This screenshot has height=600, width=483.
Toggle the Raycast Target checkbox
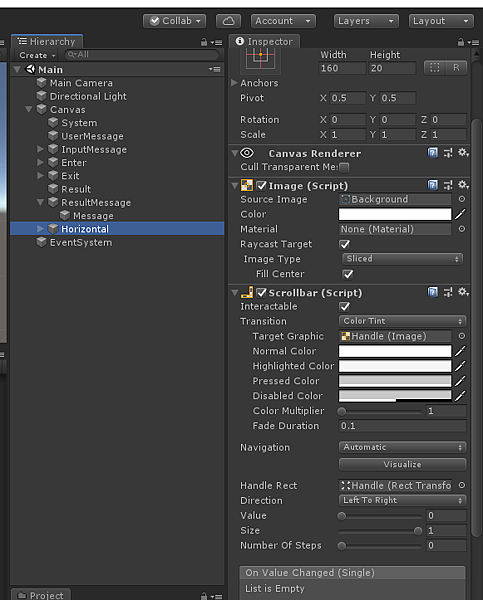click(x=344, y=244)
